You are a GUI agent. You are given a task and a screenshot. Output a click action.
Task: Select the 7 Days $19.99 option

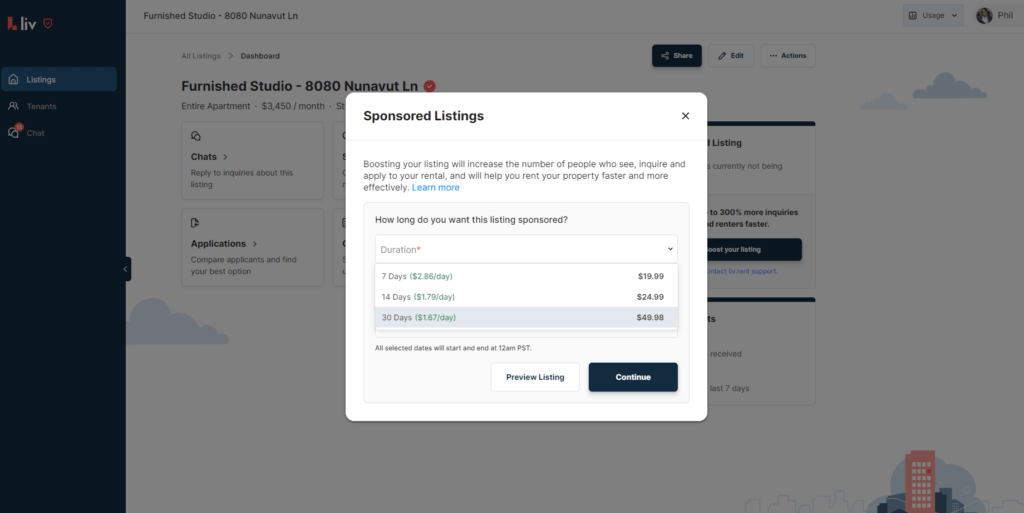point(526,276)
